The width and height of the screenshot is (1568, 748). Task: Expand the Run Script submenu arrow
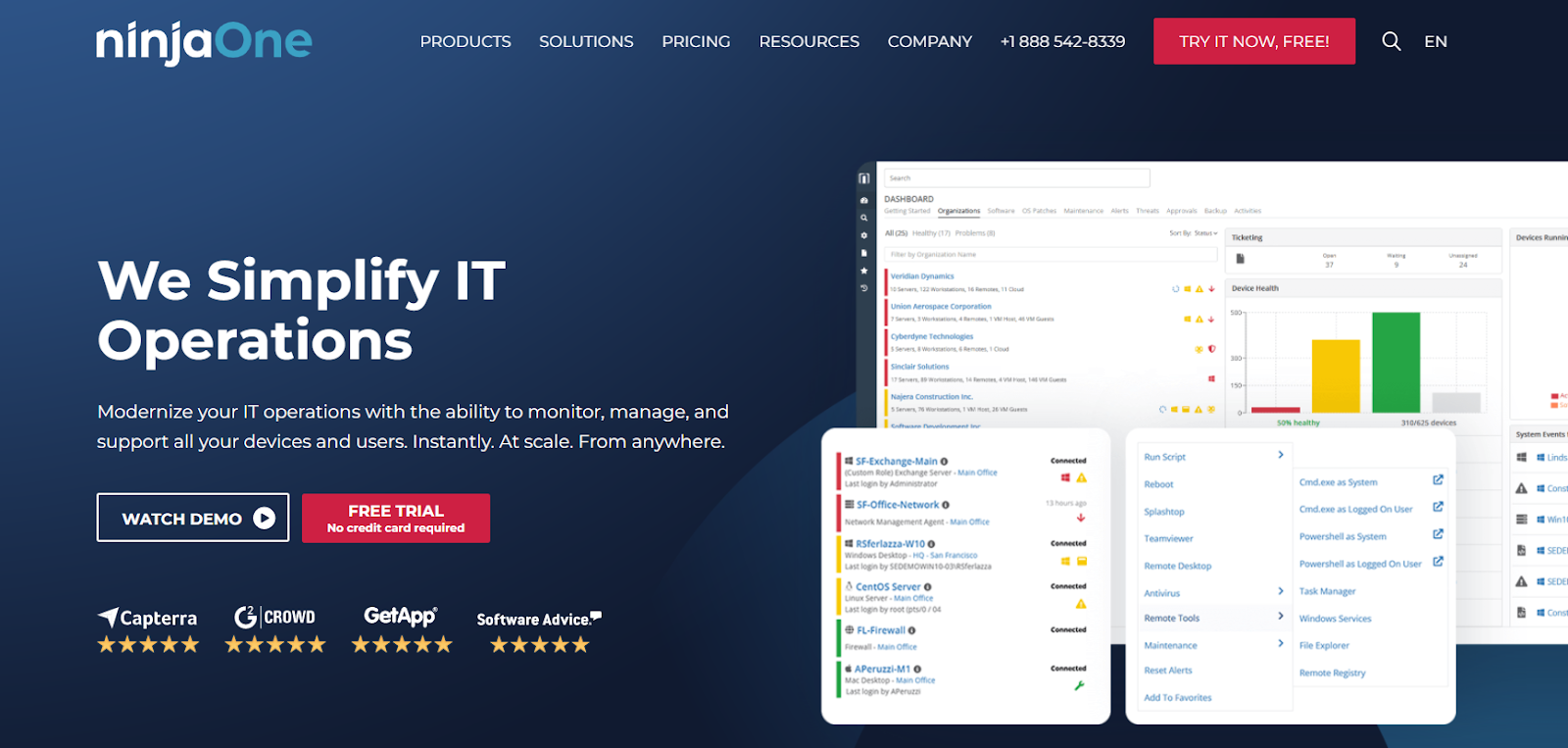click(1281, 455)
